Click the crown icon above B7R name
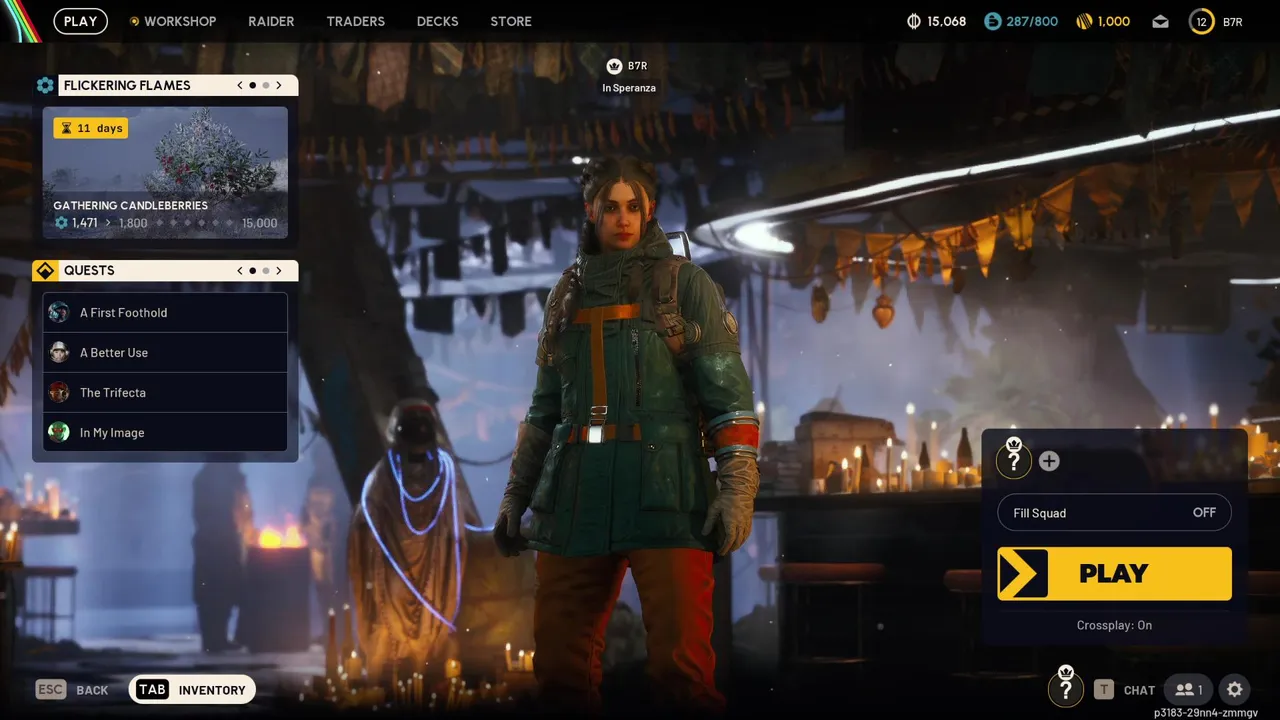This screenshot has width=1280, height=720. click(x=614, y=66)
